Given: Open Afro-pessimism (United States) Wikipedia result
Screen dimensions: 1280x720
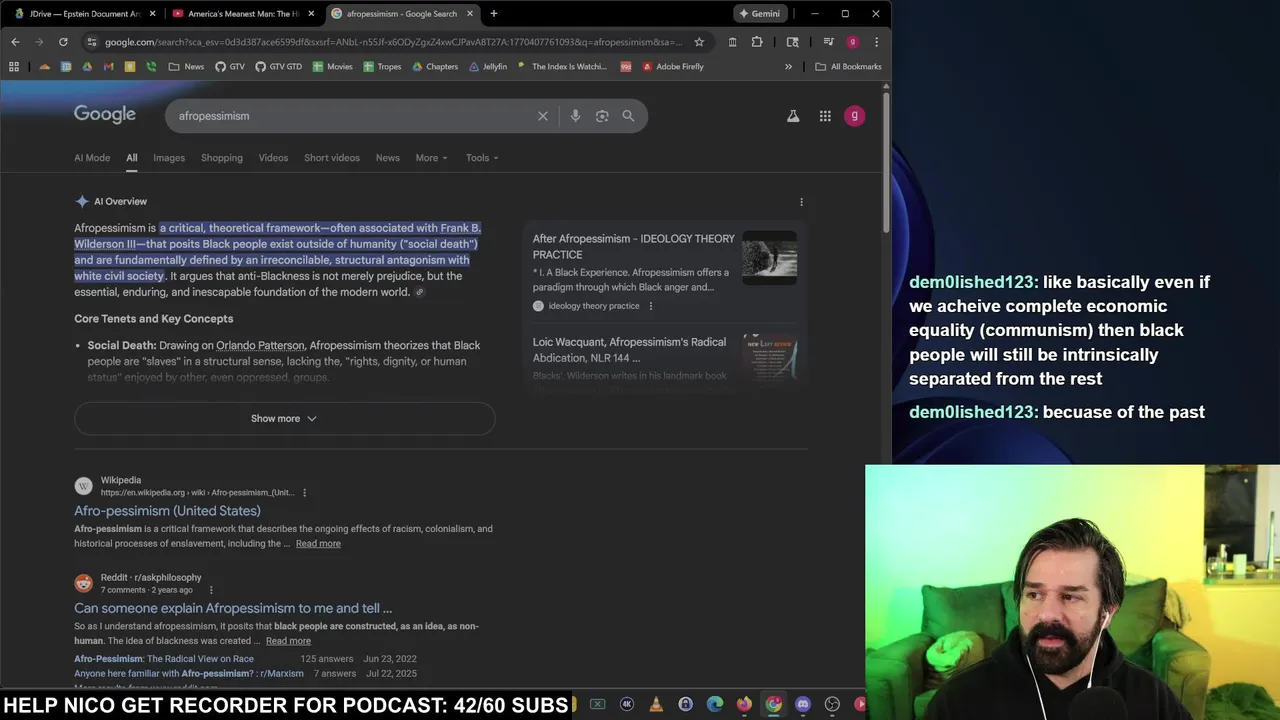Looking at the screenshot, I should [x=167, y=511].
